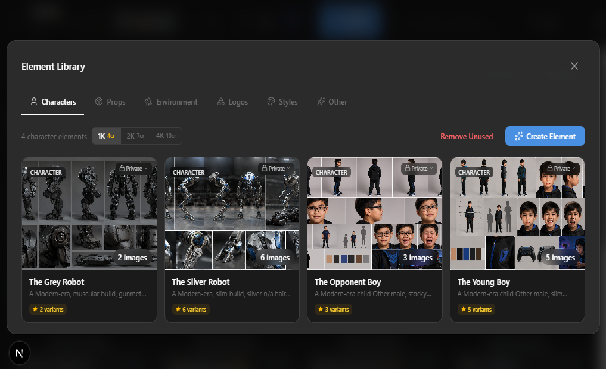Click The Young Boy title text
This screenshot has height=369, width=606.
pos(483,282)
